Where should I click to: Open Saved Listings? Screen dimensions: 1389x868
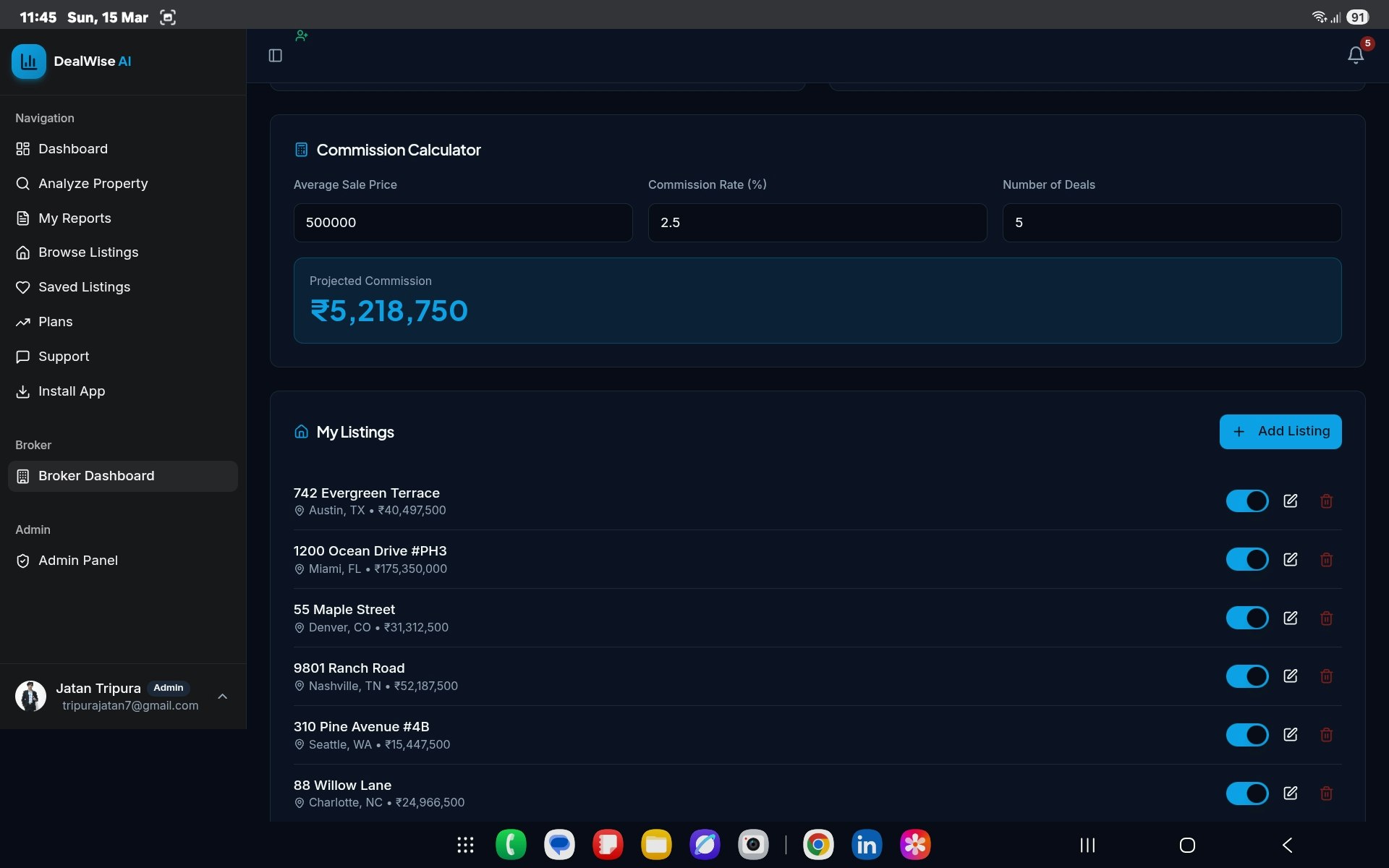coord(85,287)
